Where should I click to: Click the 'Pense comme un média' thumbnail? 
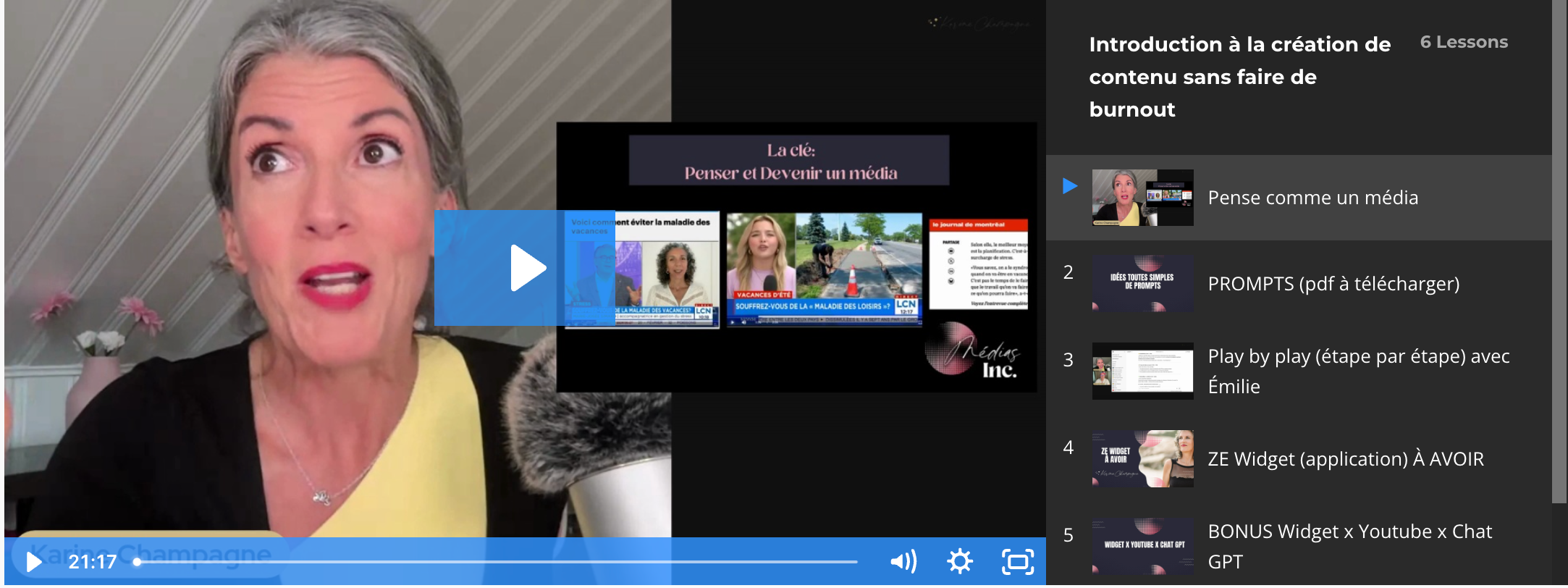point(1142,198)
